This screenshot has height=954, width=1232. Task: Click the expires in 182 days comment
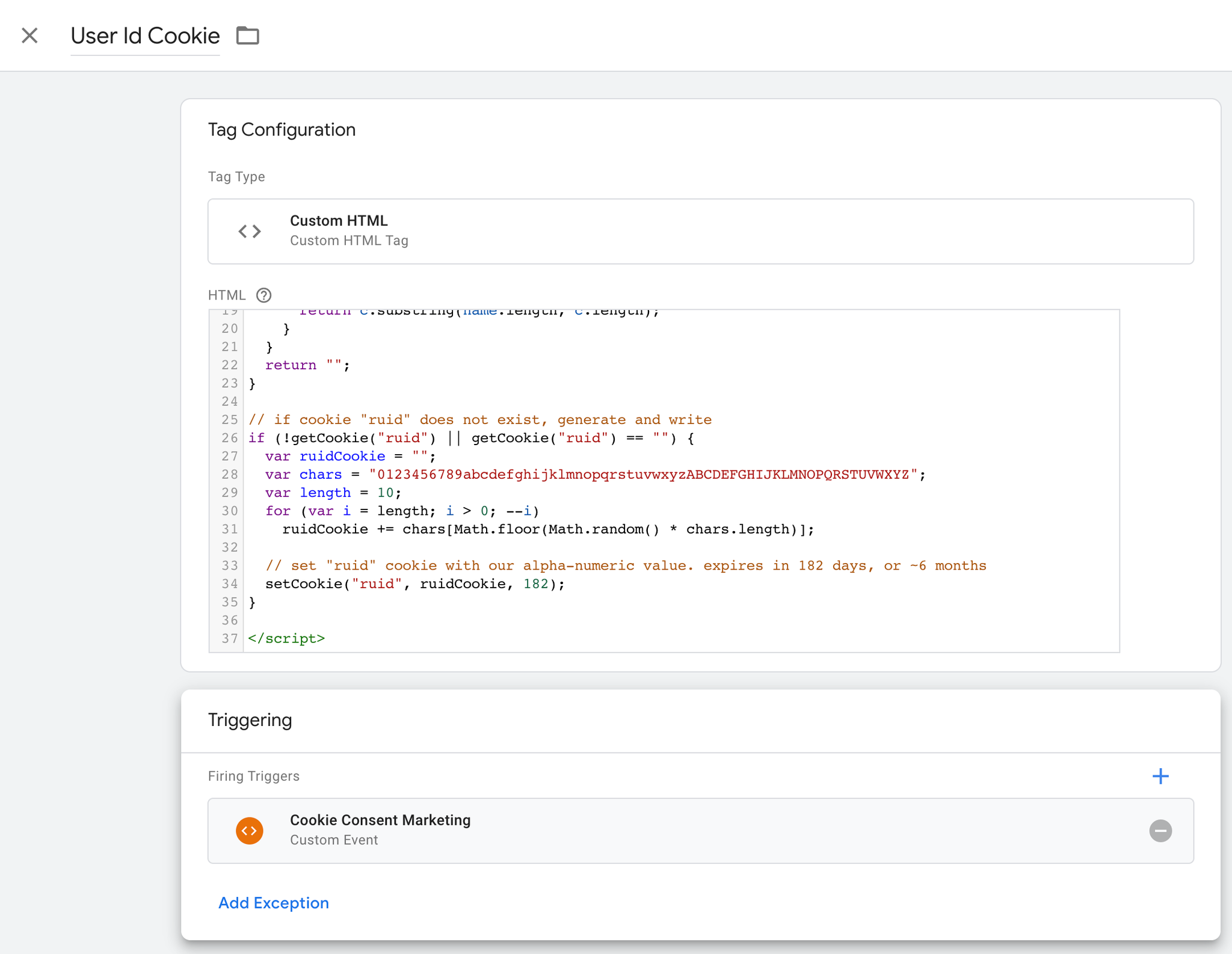click(626, 566)
